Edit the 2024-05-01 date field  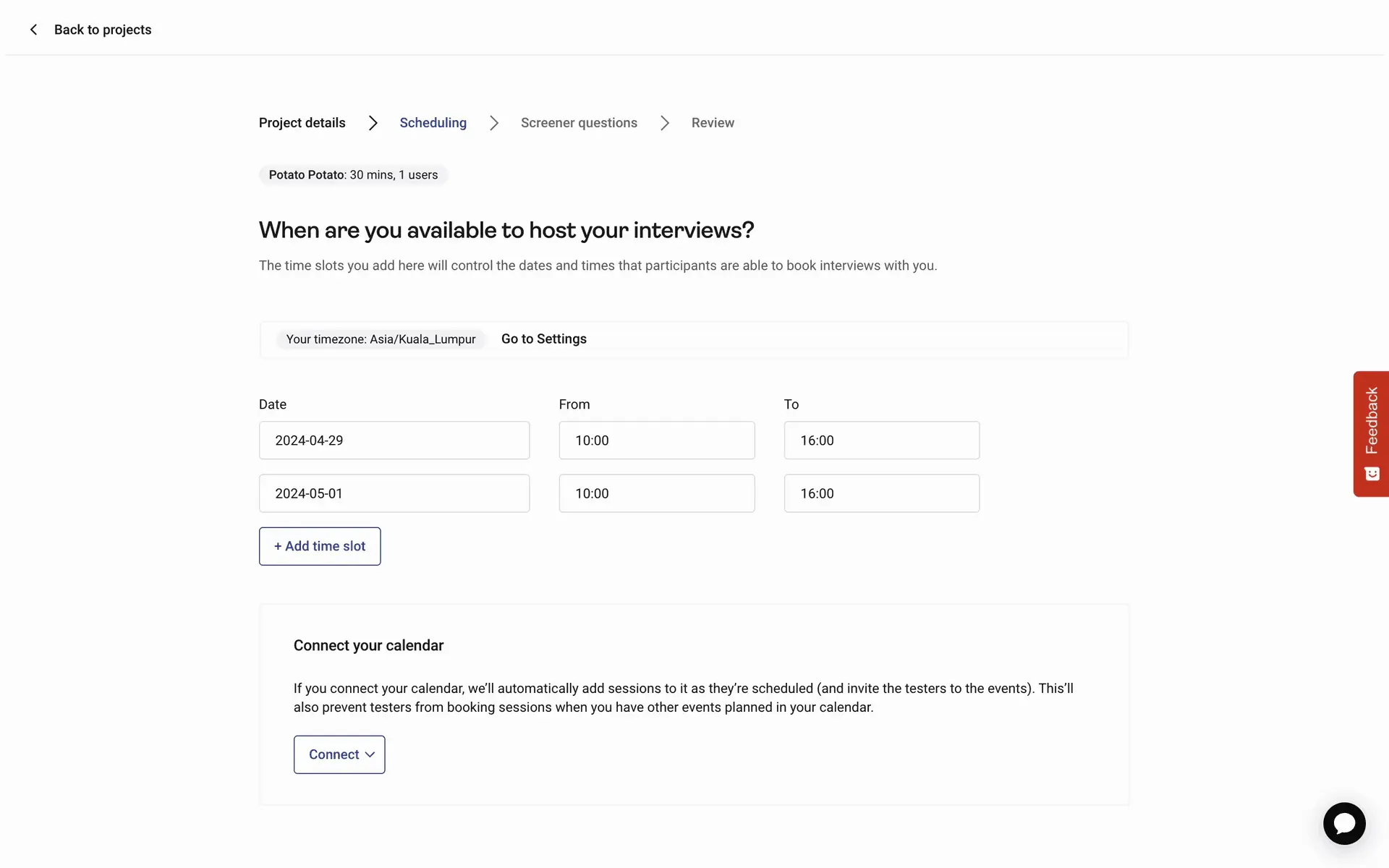click(x=394, y=493)
